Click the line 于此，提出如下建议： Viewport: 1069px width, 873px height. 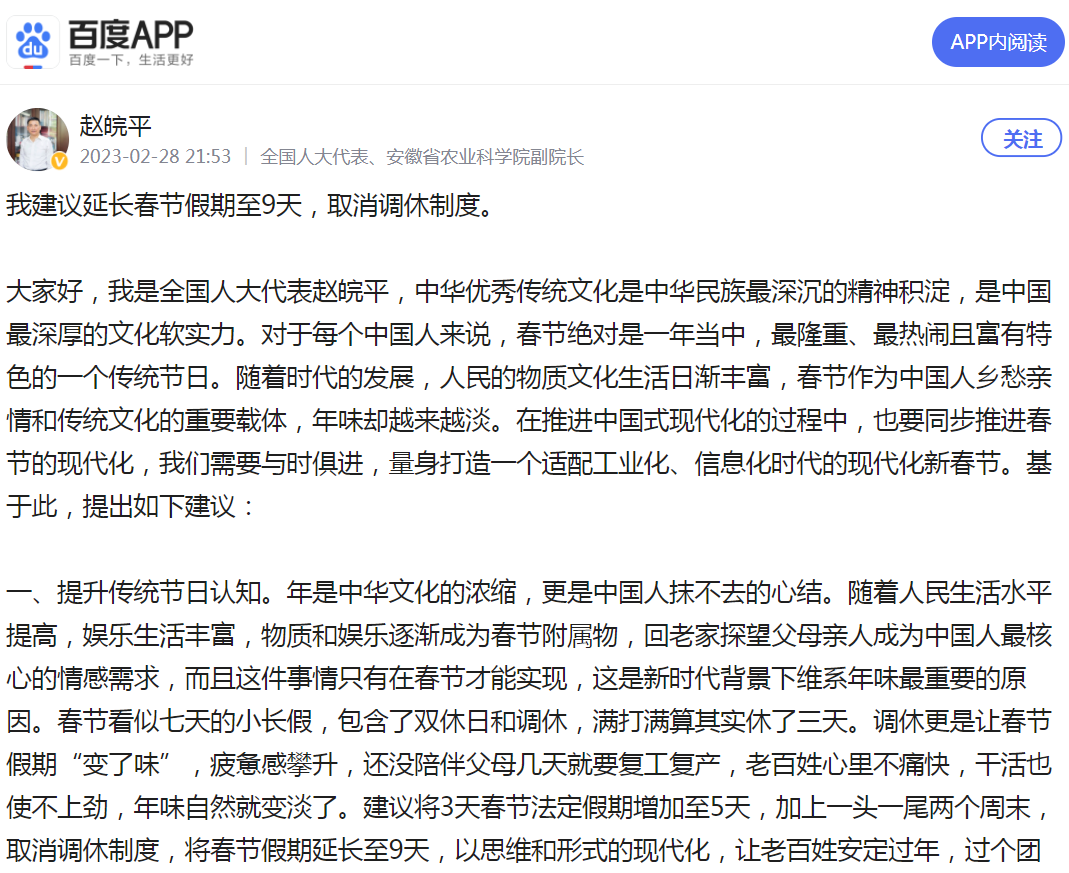click(133, 506)
